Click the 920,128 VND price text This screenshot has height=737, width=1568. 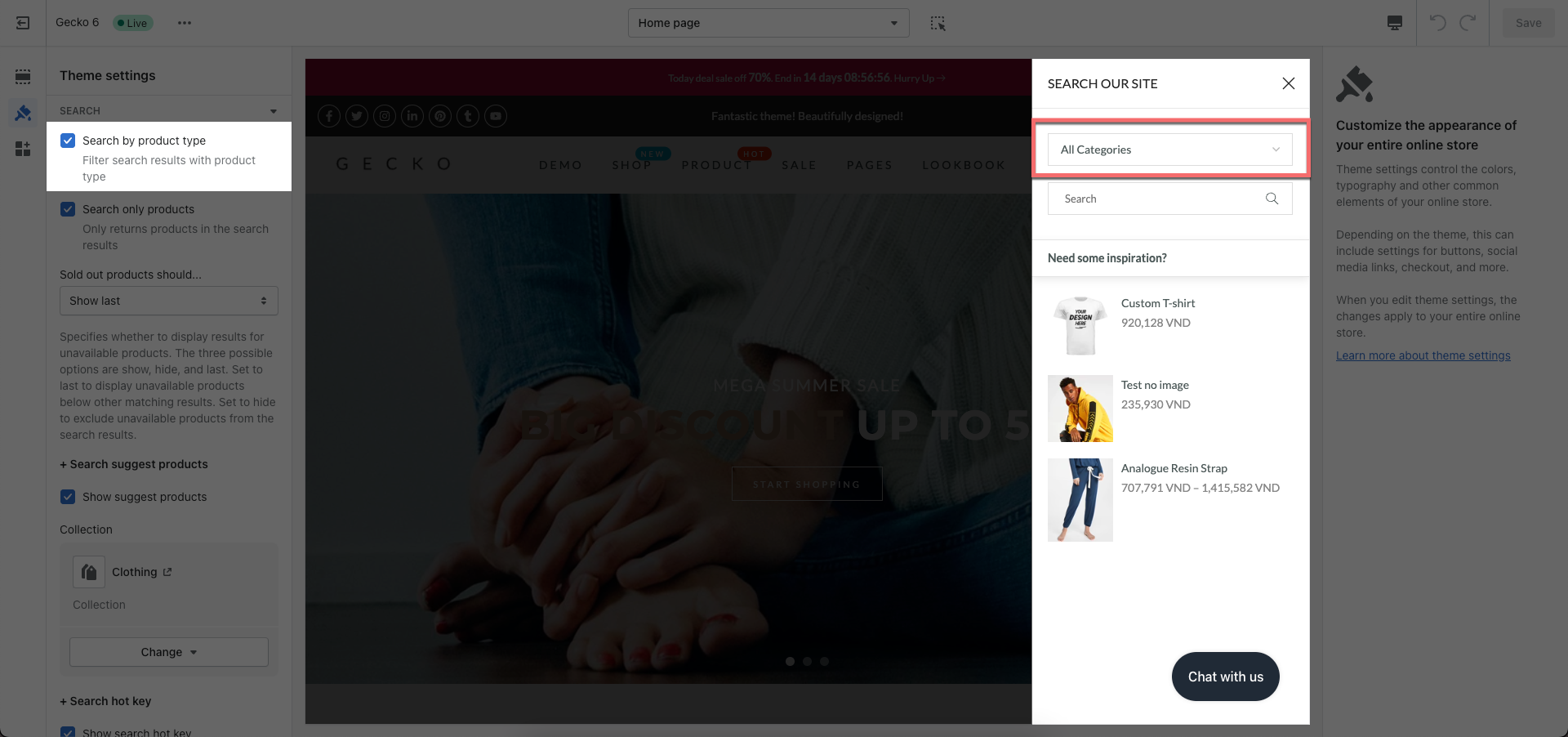(1156, 323)
